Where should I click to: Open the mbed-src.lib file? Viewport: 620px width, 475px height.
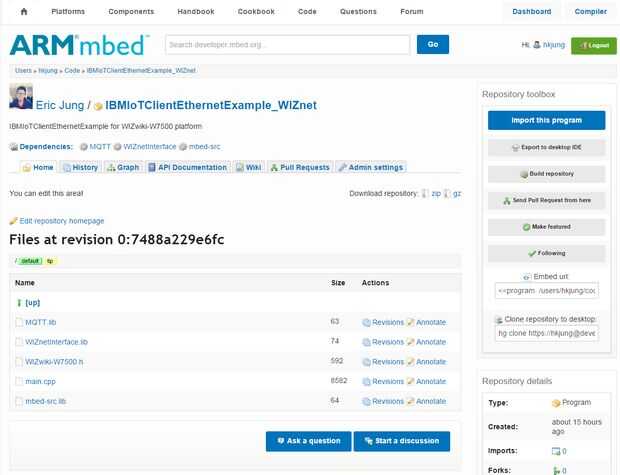(x=45, y=401)
